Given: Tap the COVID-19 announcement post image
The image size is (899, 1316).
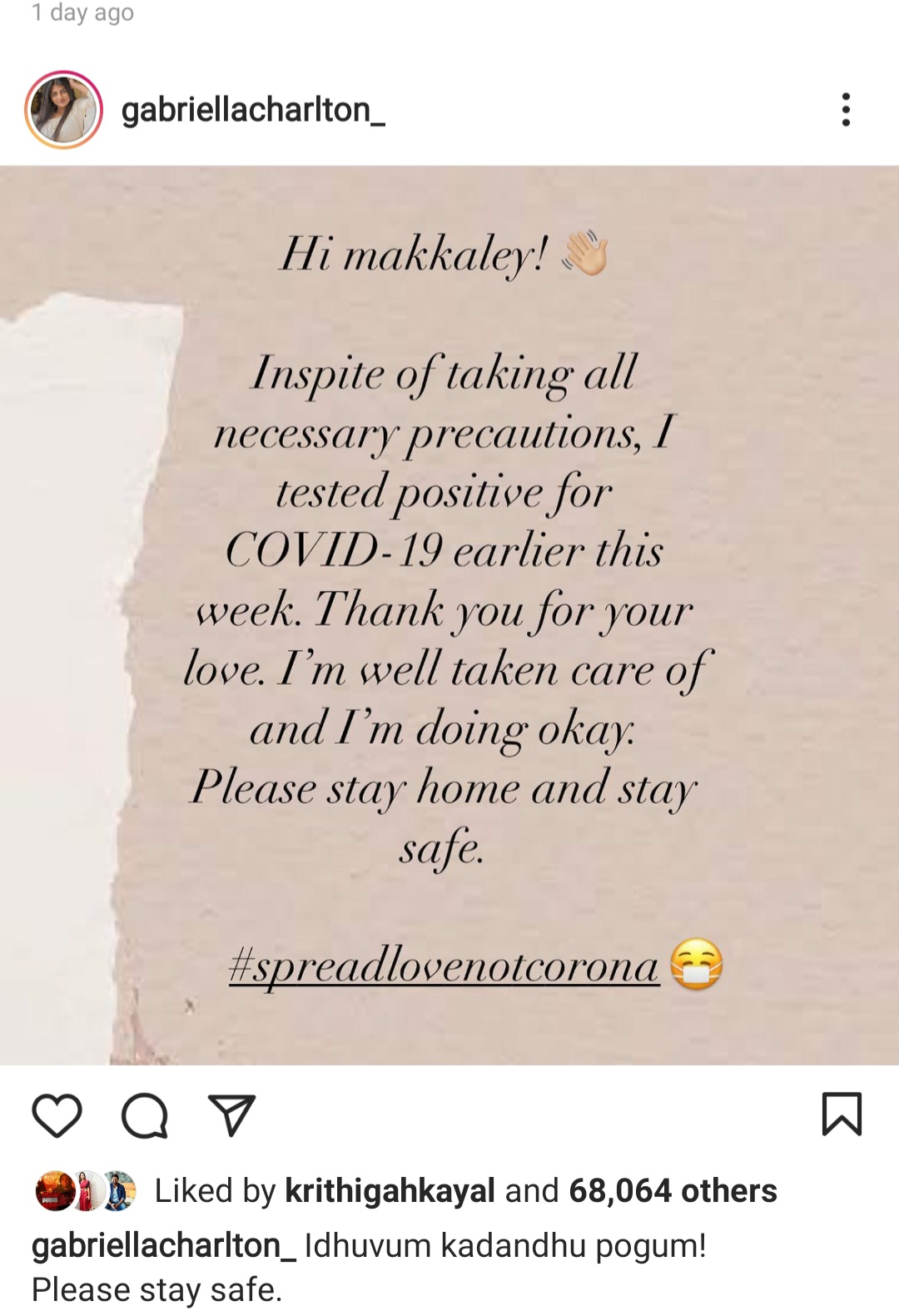Looking at the screenshot, I should click(x=449, y=615).
